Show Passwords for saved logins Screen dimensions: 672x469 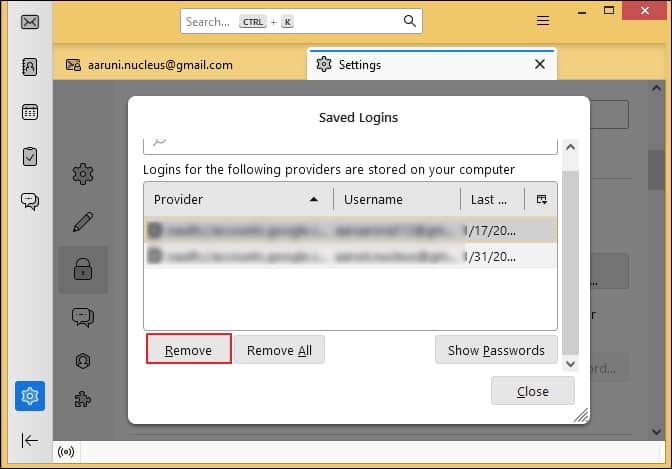(x=496, y=350)
